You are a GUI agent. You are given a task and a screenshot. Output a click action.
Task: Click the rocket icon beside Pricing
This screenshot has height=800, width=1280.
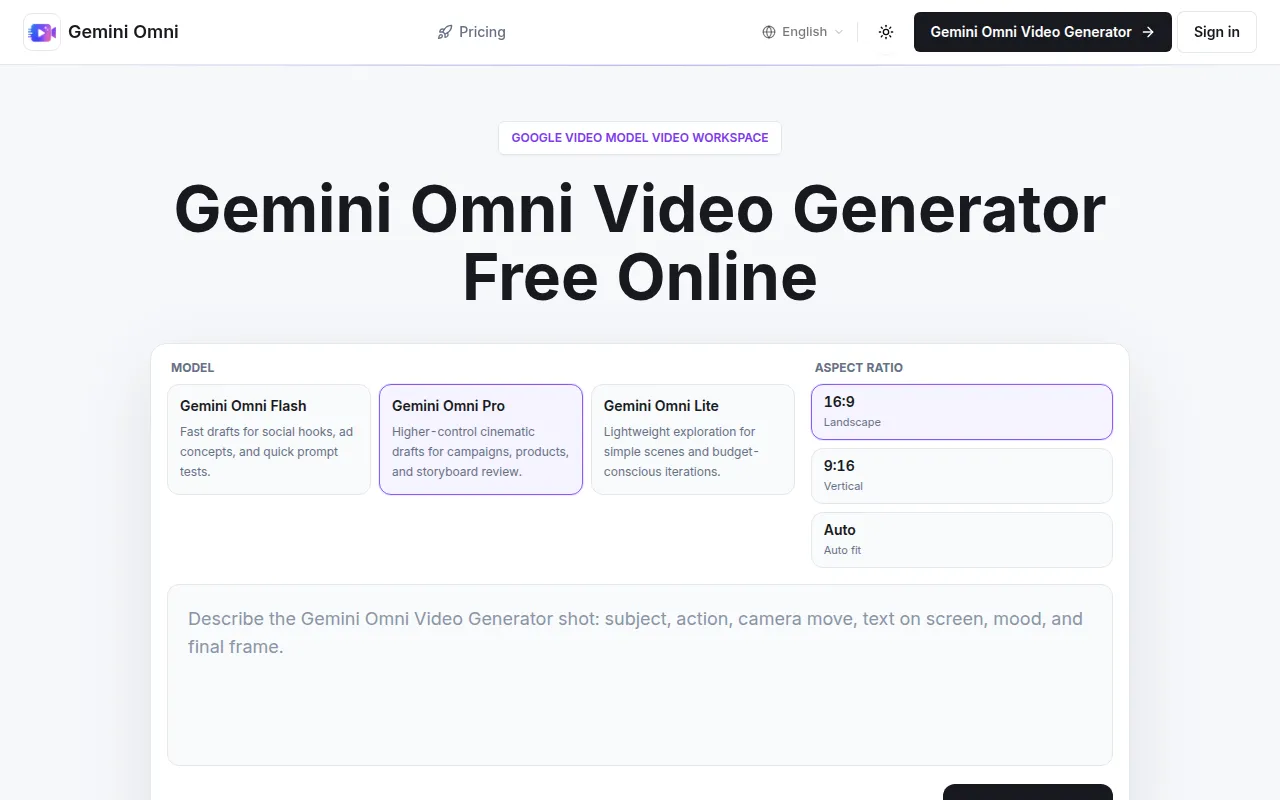point(445,32)
